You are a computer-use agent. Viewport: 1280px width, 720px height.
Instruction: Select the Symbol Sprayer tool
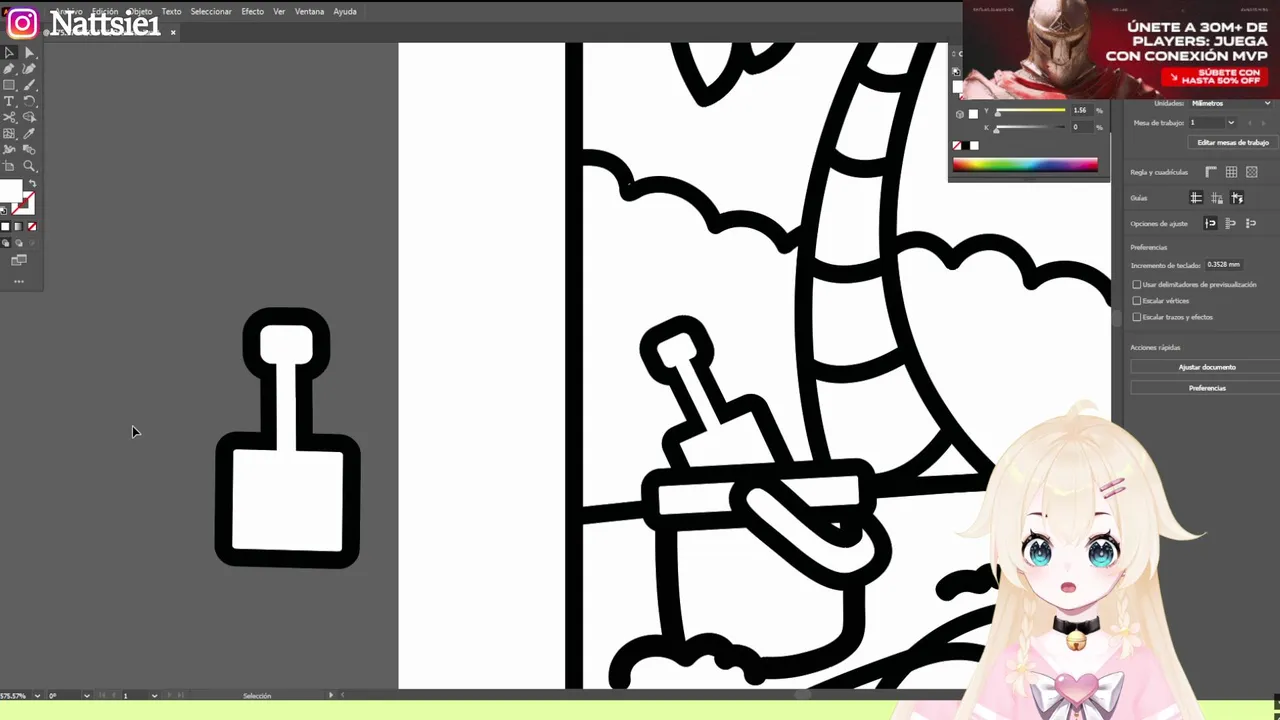coord(9,149)
